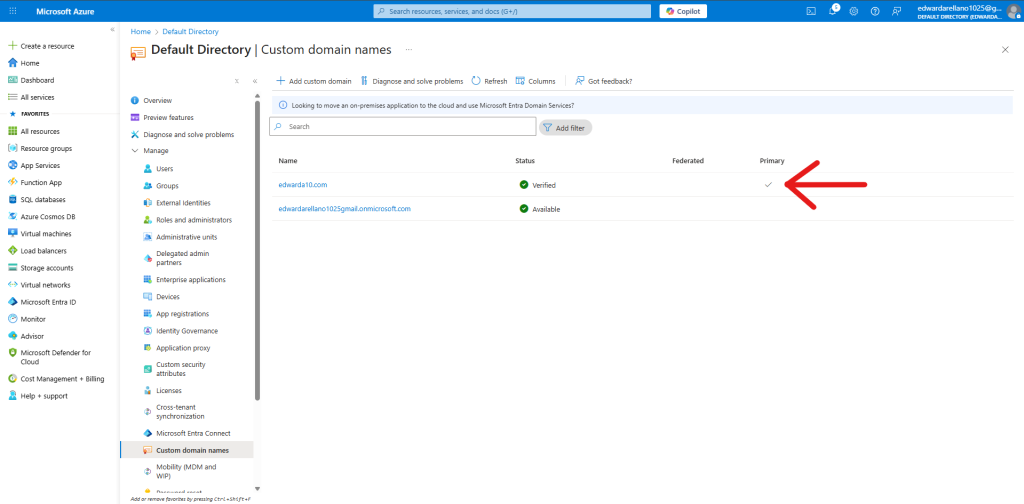The width and height of the screenshot is (1024, 504).
Task: Click the portal search box
Action: [x=512, y=11]
